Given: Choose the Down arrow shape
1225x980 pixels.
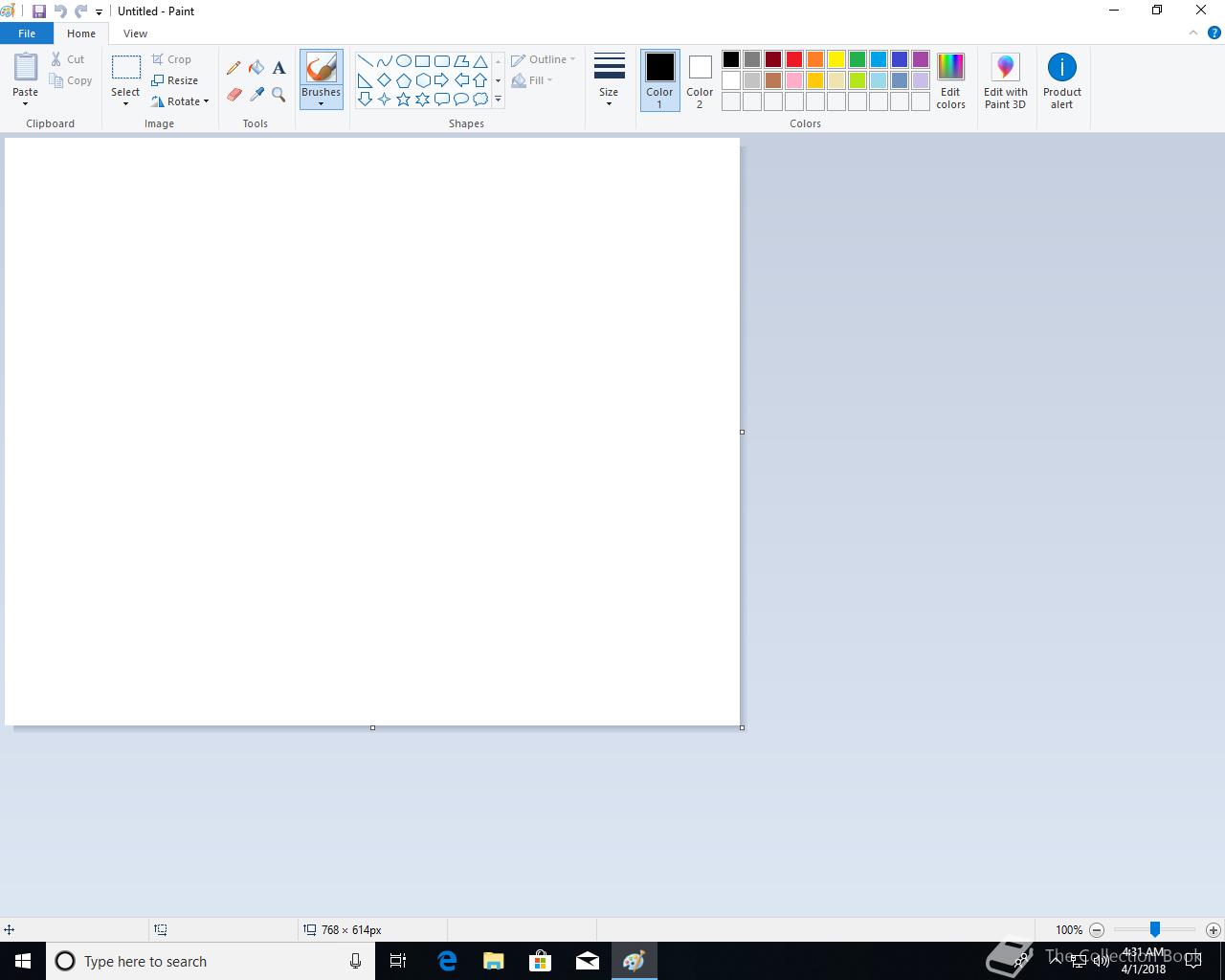Looking at the screenshot, I should 365,99.
